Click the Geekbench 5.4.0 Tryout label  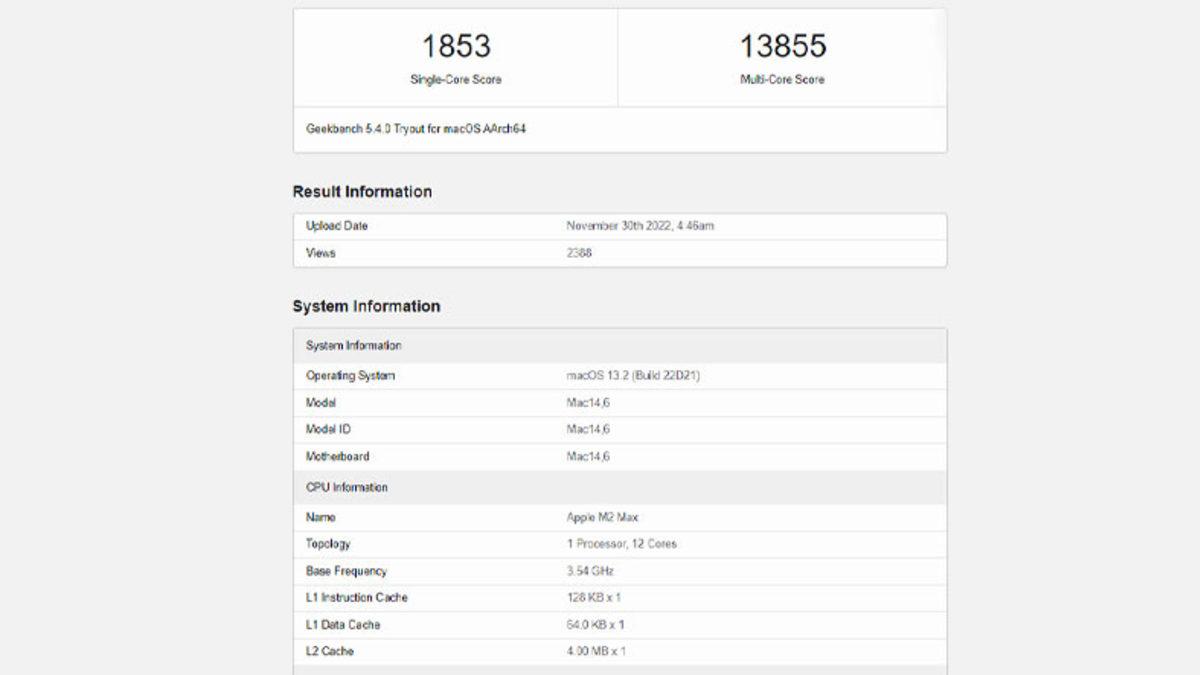[x=412, y=128]
